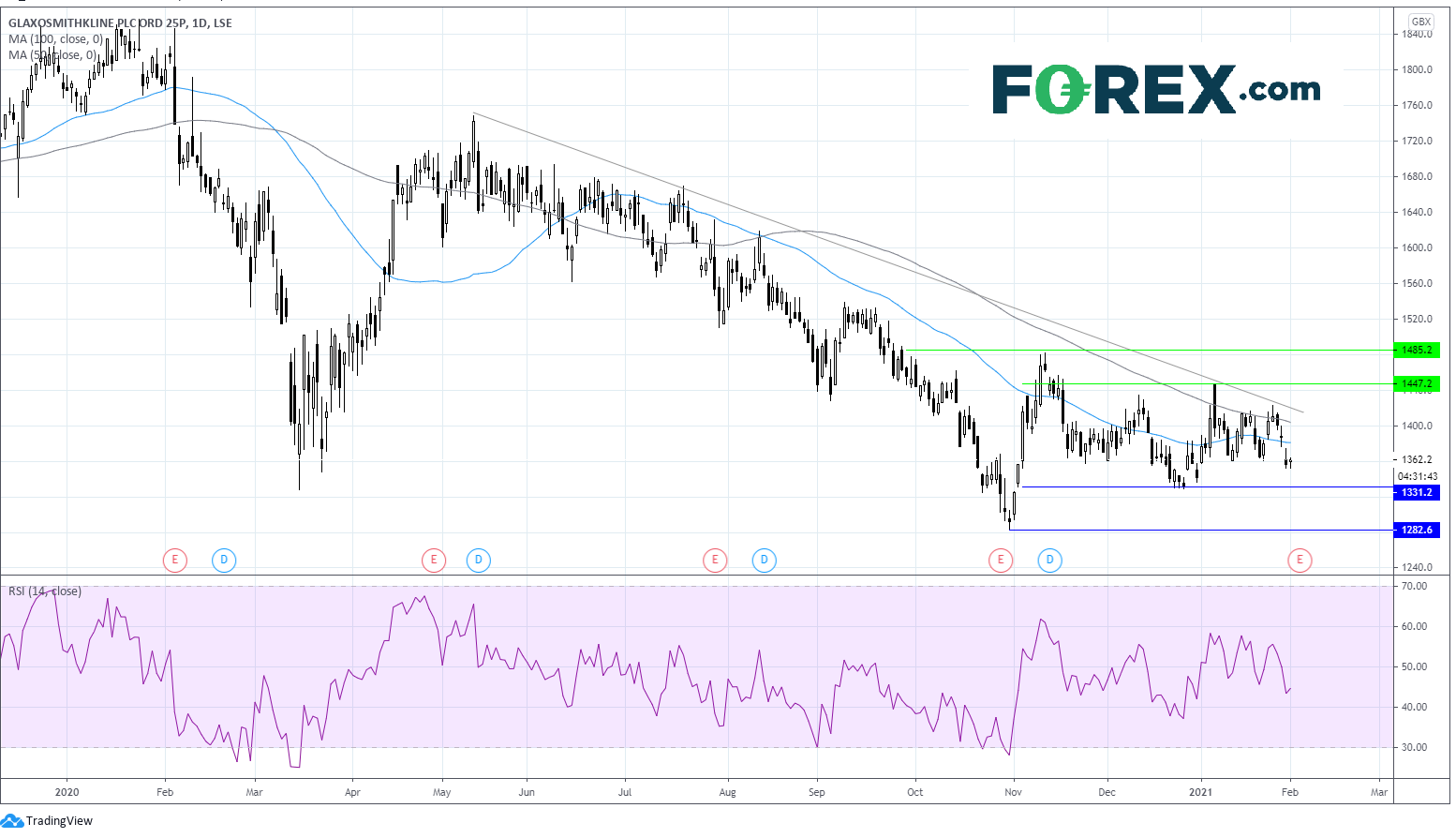
Task: Open the late April 2020 earnings marker
Action: pyautogui.click(x=433, y=561)
